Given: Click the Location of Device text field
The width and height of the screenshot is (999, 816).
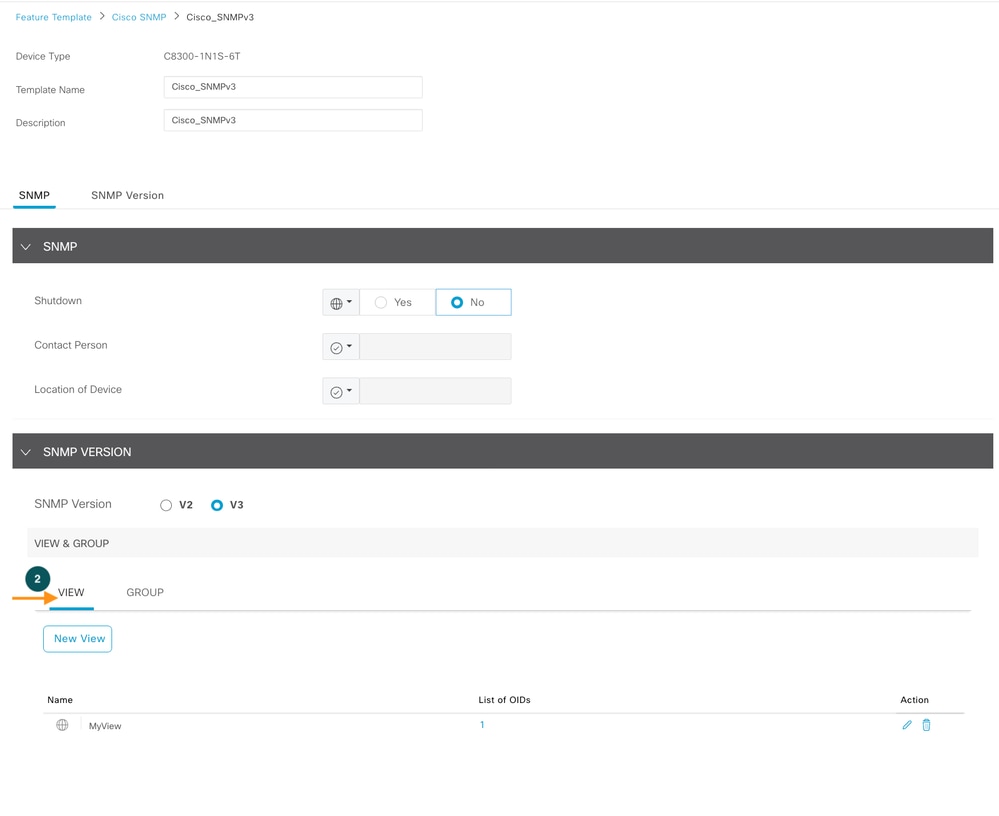Looking at the screenshot, I should 435,391.
